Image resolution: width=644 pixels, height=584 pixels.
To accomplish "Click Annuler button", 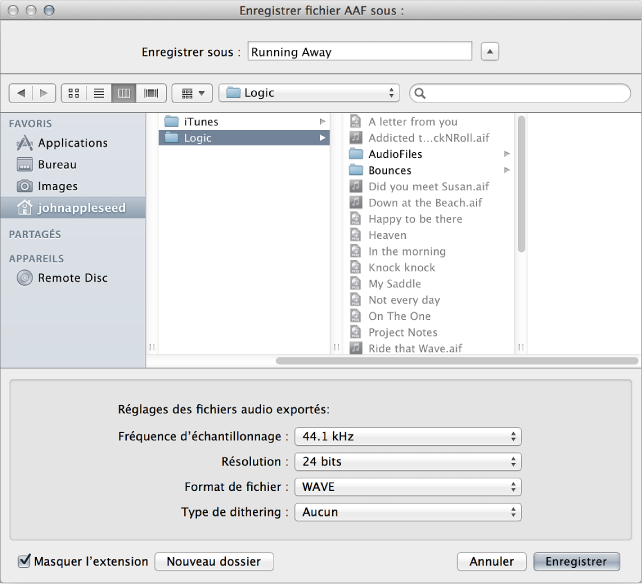I will tap(492, 561).
